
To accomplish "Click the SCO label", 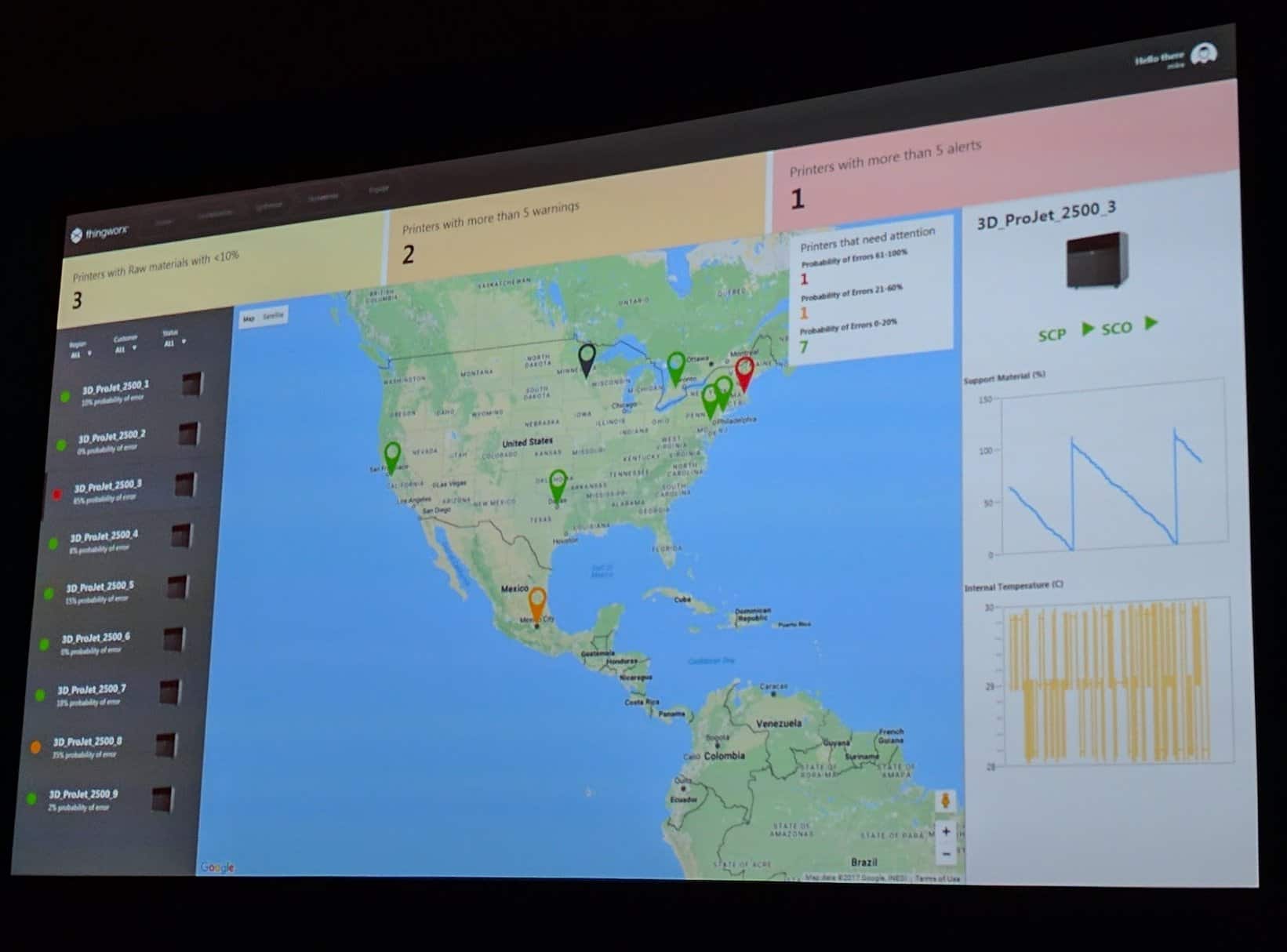I will 1116,328.
